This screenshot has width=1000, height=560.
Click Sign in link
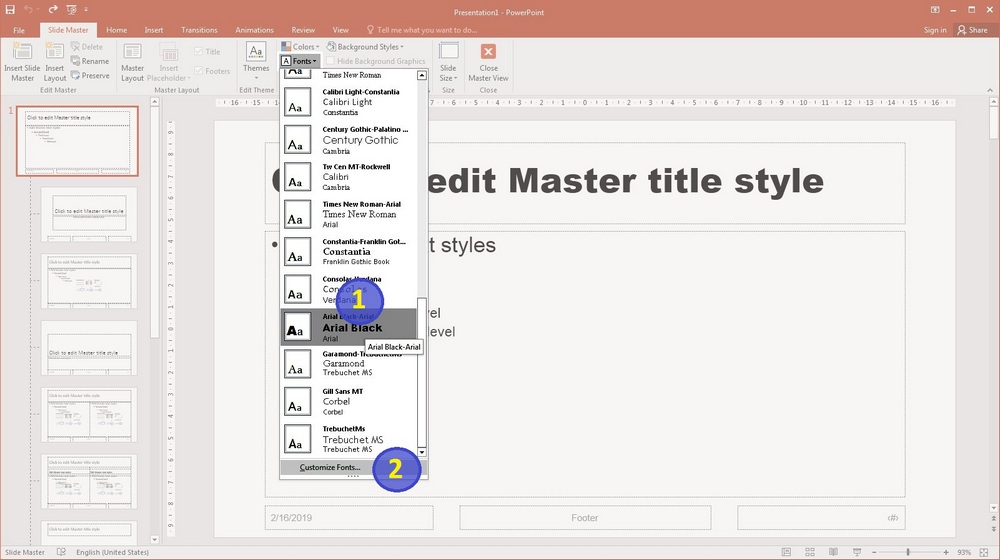(935, 30)
